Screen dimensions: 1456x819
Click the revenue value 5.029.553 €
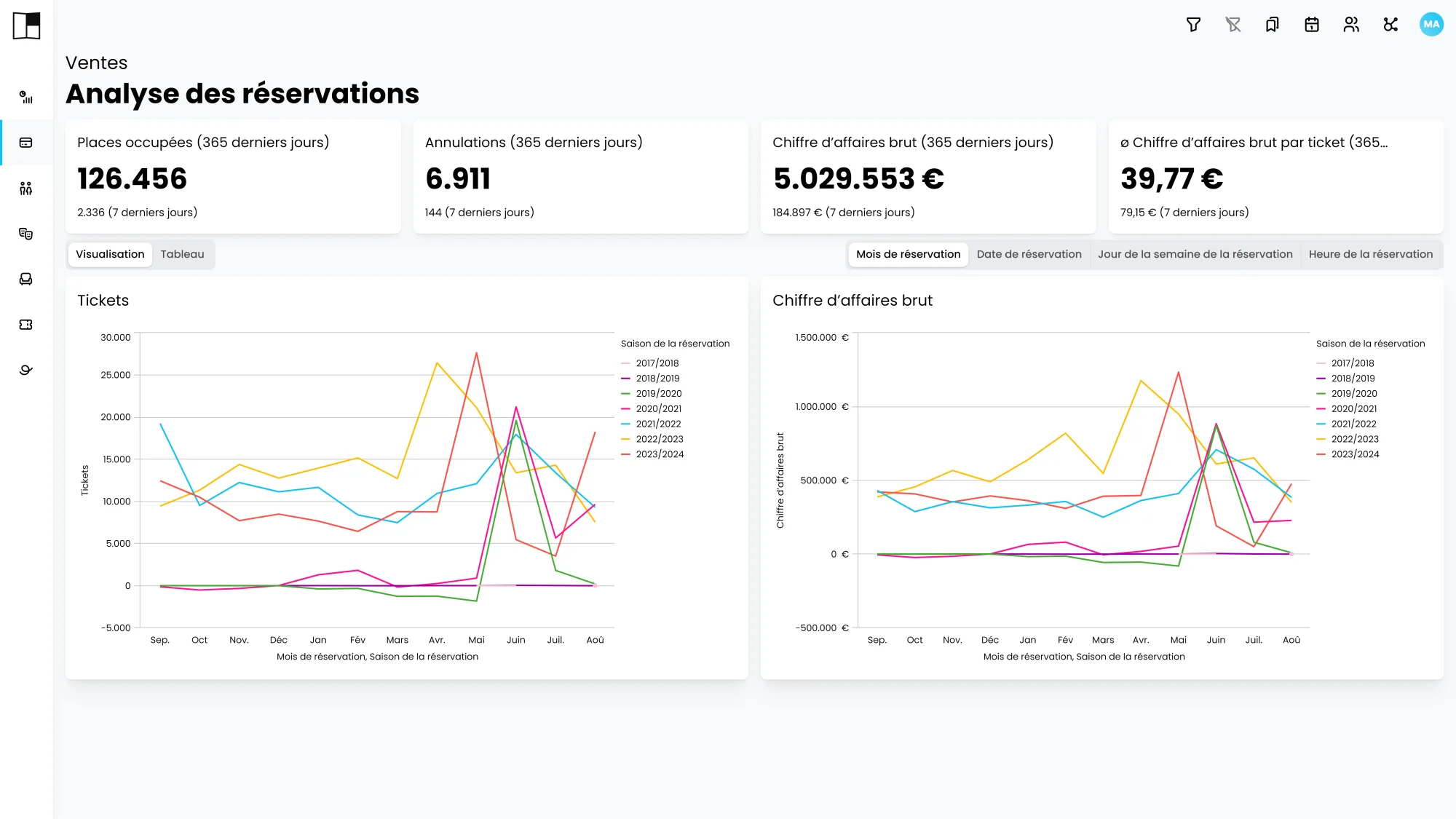pos(858,179)
